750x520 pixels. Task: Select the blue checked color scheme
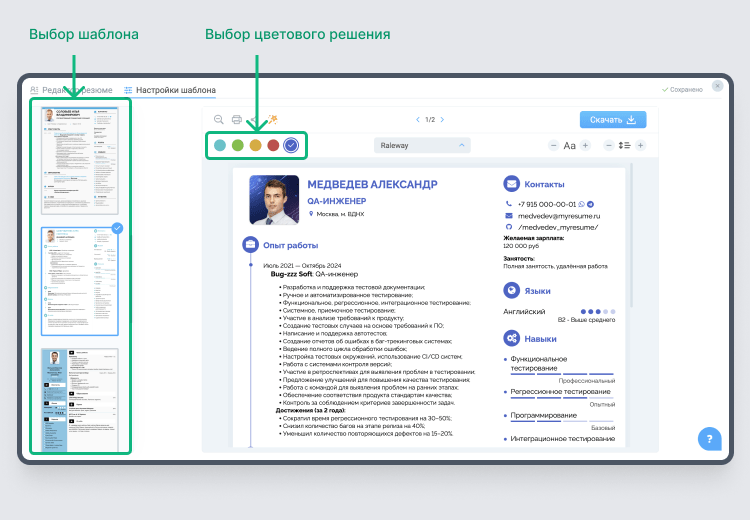click(x=291, y=145)
